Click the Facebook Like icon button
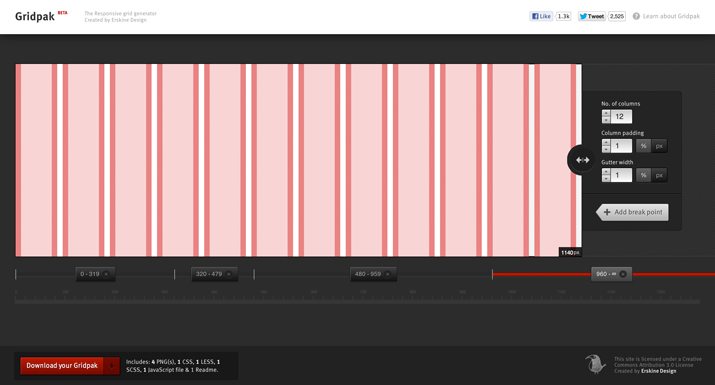Screen dimensions: 715x385 click(x=541, y=16)
